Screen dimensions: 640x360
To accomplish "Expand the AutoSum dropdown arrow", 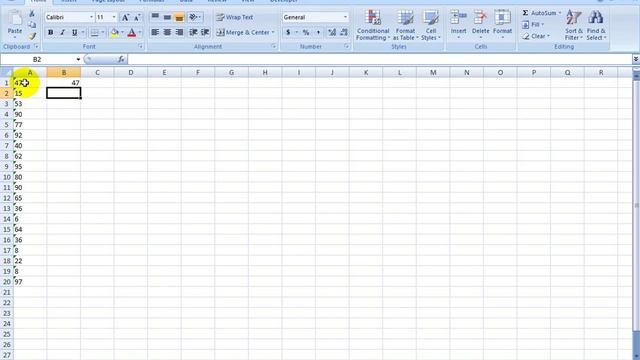I will [x=560, y=13].
